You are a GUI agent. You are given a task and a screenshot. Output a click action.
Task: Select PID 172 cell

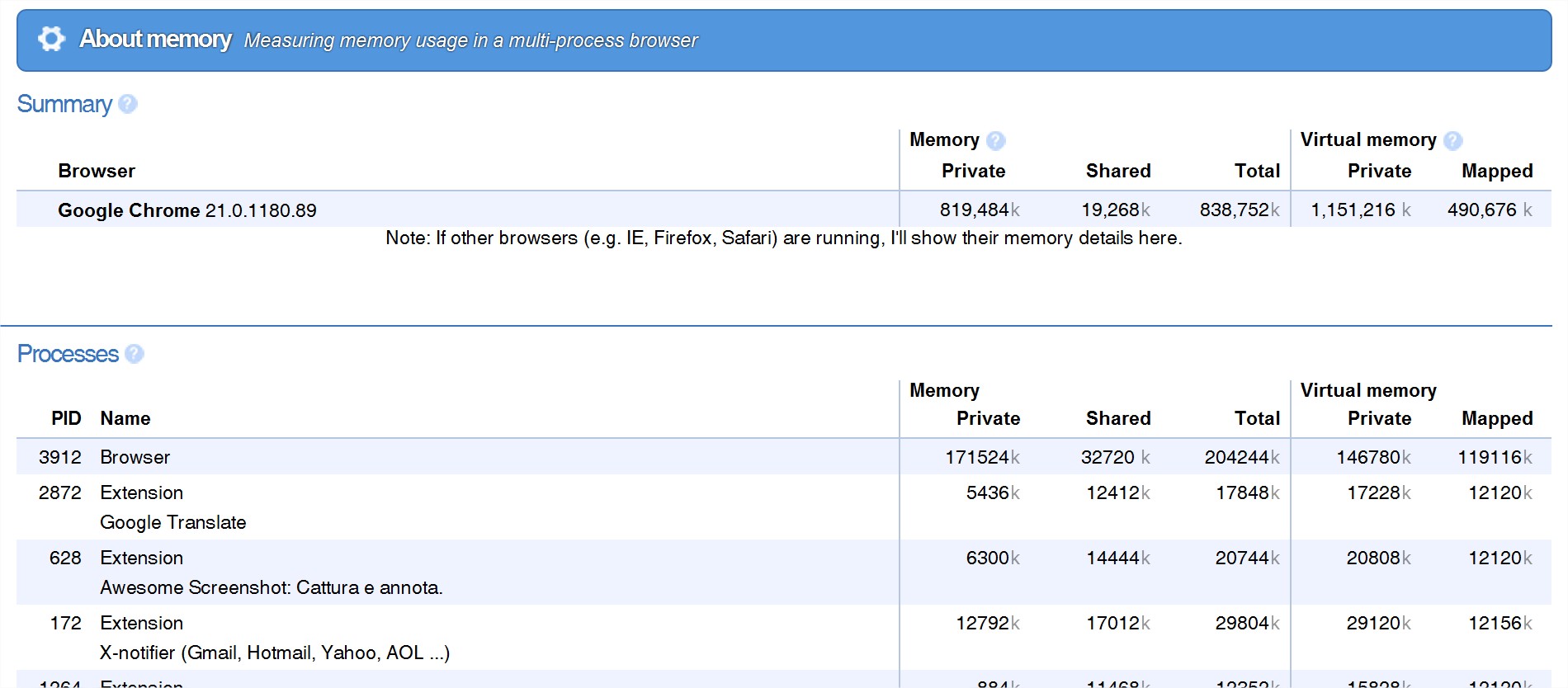tap(65, 623)
